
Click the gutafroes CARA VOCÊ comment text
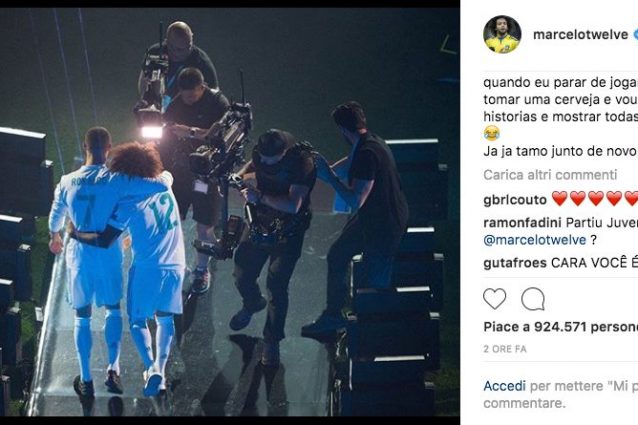point(594,263)
